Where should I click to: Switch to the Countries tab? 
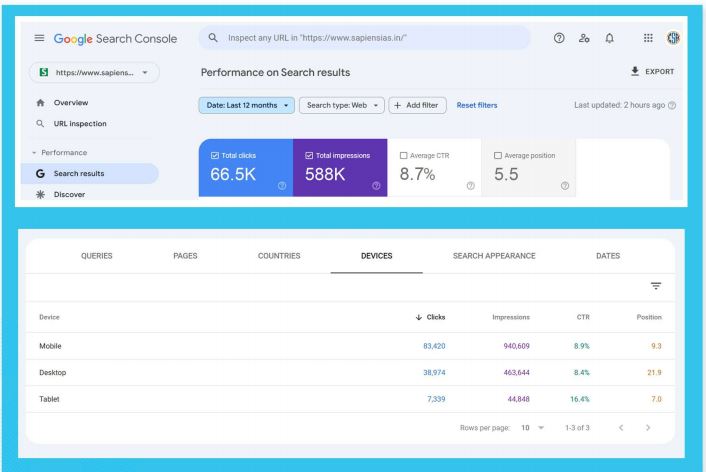[279, 256]
